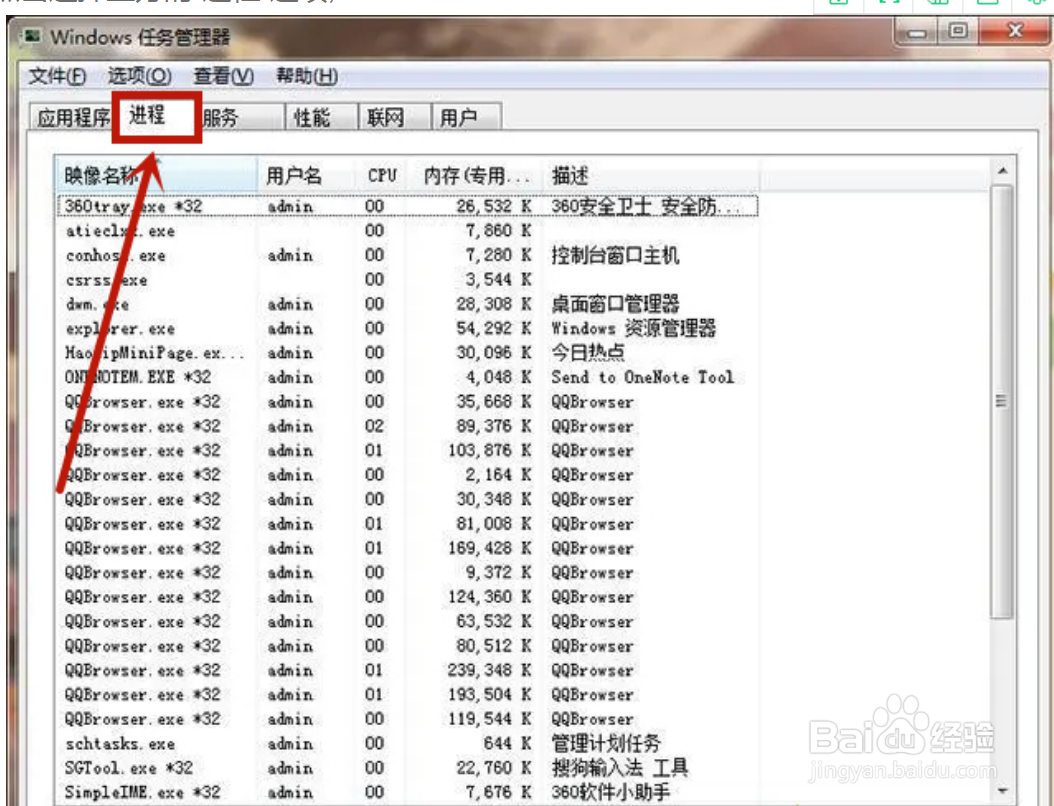Open the 应用程序 (Applications) tab
Image resolution: width=1054 pixels, height=806 pixels.
click(74, 117)
